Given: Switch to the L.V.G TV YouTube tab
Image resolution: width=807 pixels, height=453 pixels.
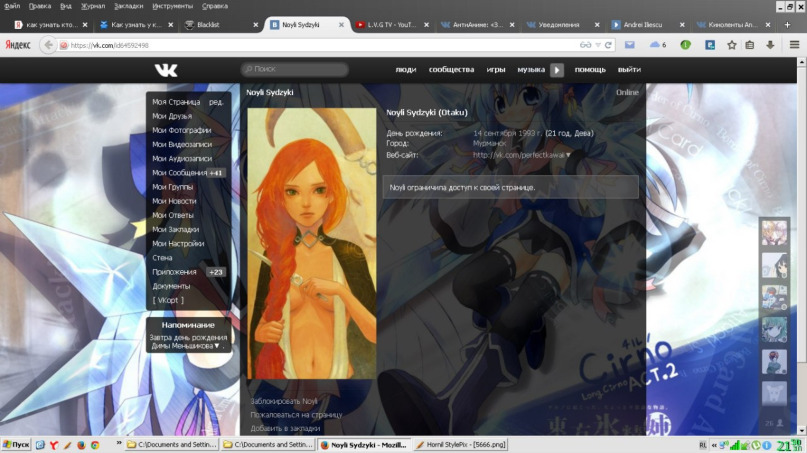Looking at the screenshot, I should click(392, 25).
